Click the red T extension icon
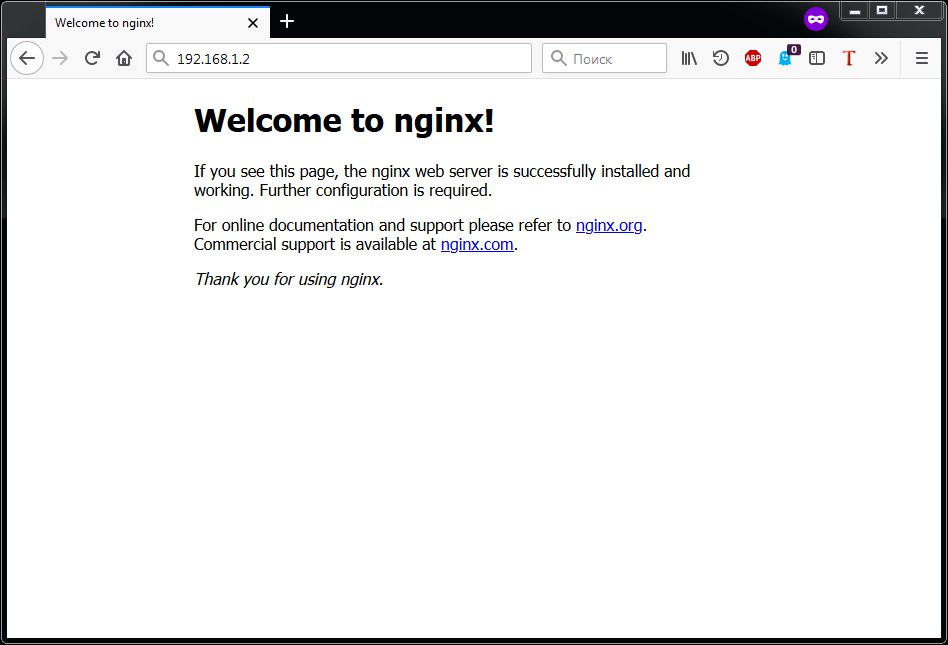This screenshot has width=948, height=645. coord(849,58)
